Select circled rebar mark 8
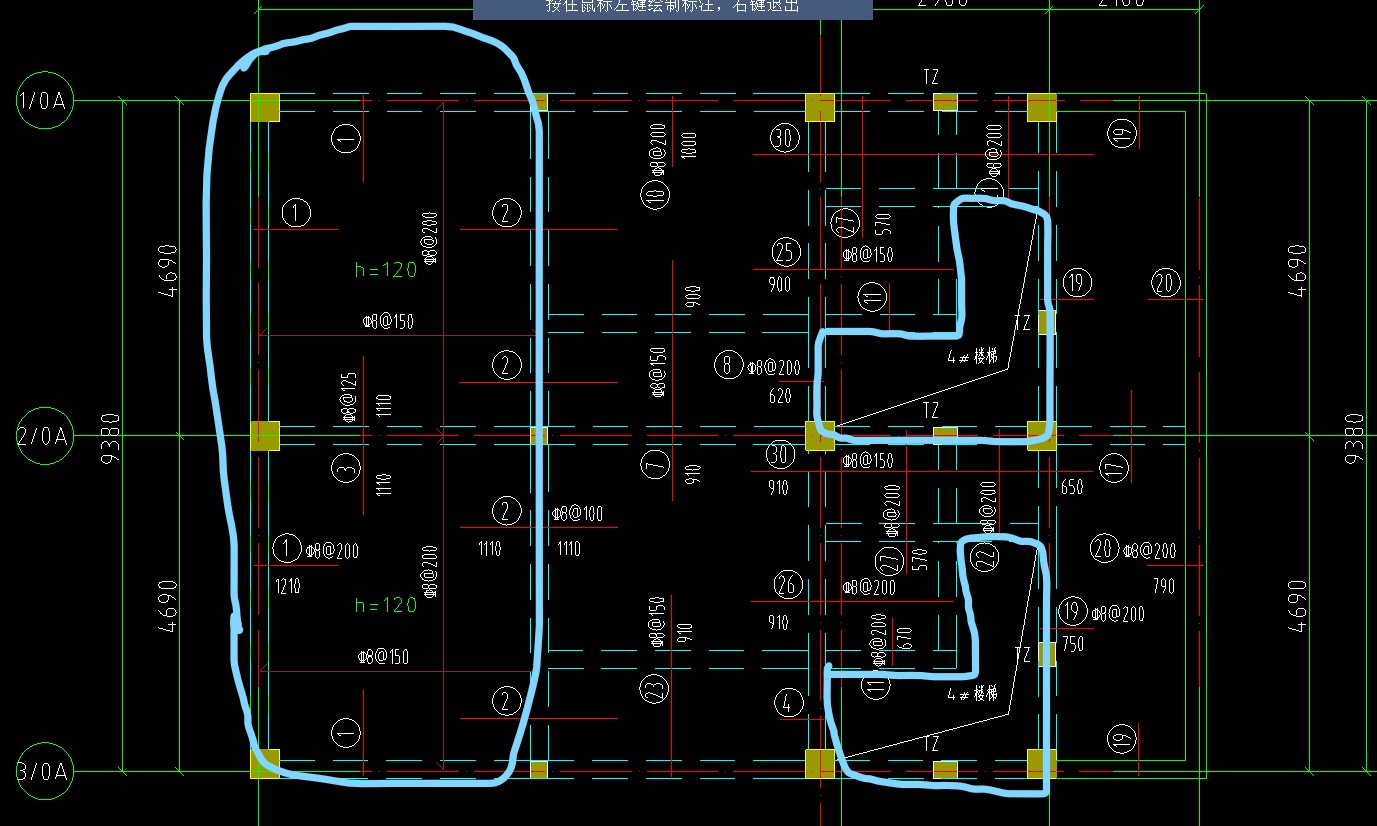Image resolution: width=1377 pixels, height=826 pixels. (x=728, y=365)
